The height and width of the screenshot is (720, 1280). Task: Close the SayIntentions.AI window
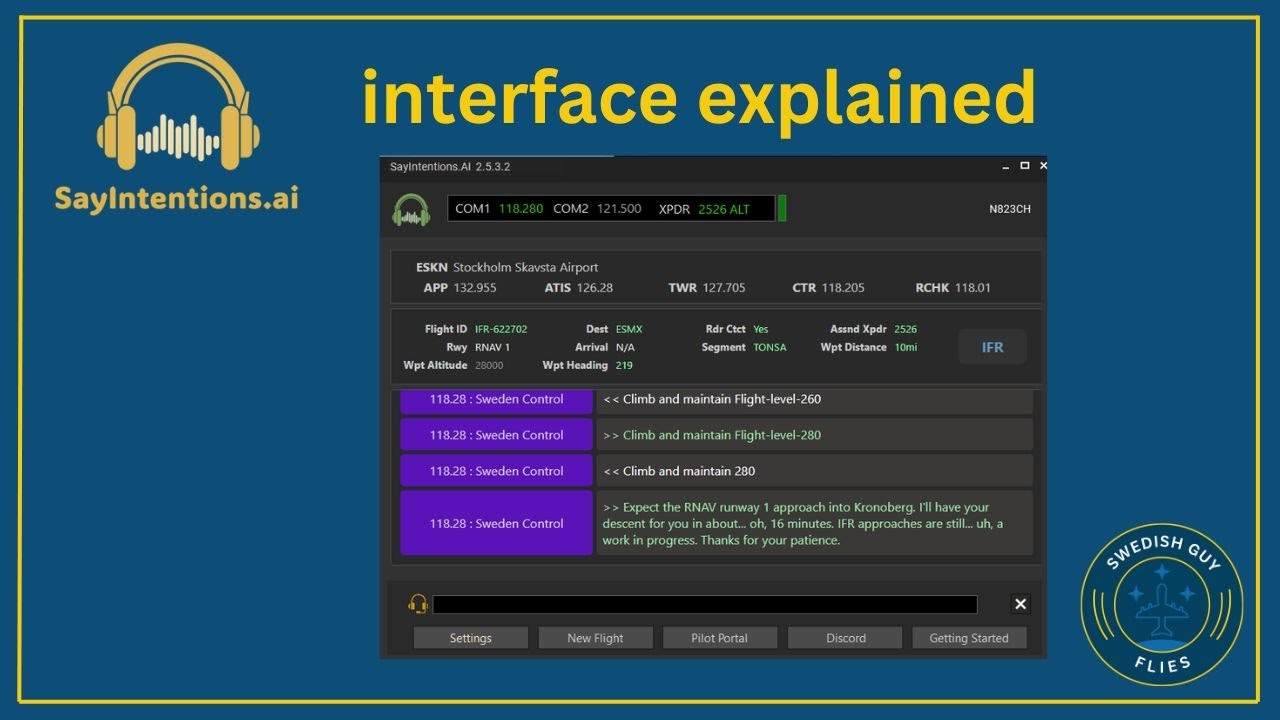(1043, 166)
